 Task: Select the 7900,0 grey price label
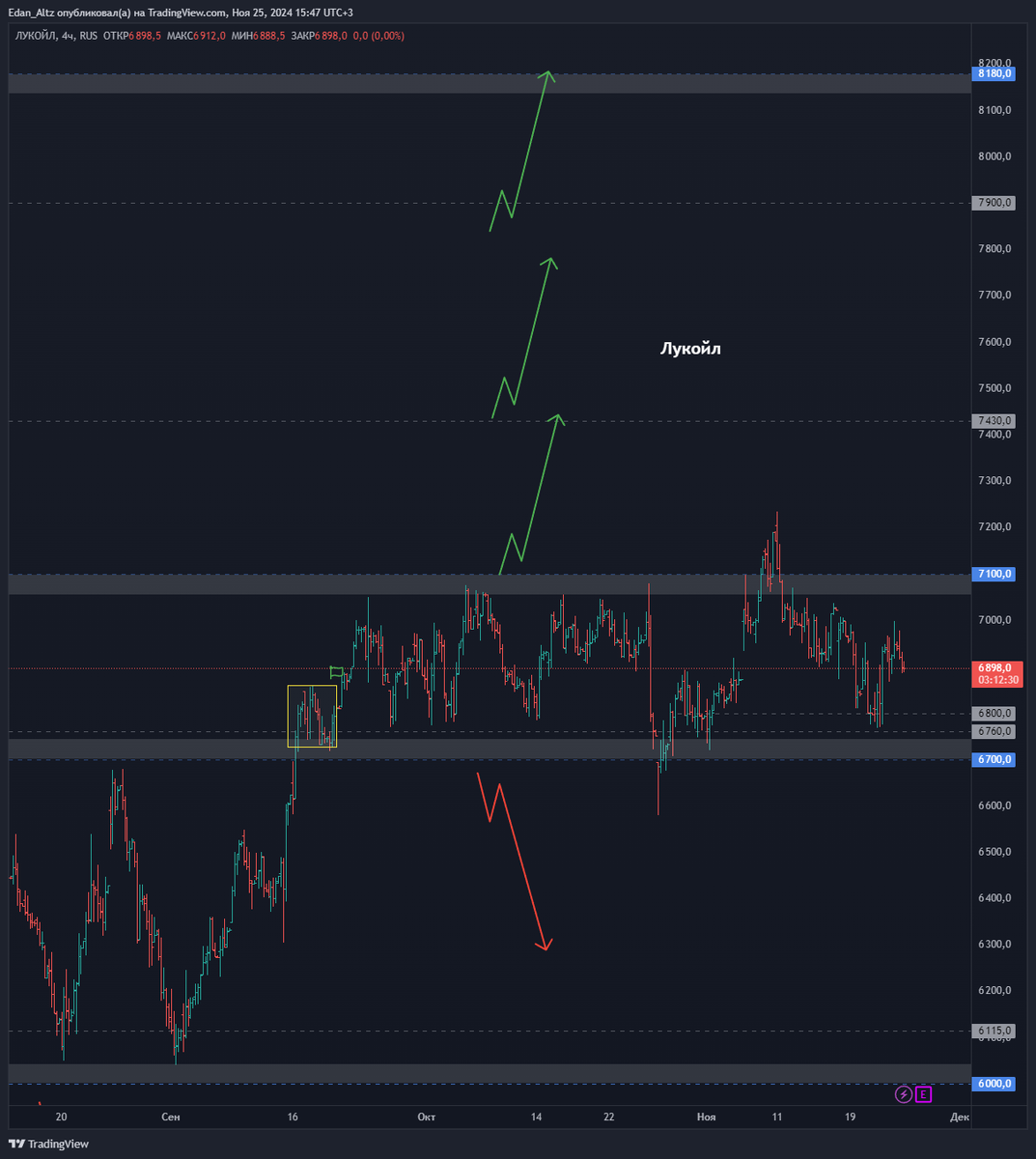coord(994,203)
